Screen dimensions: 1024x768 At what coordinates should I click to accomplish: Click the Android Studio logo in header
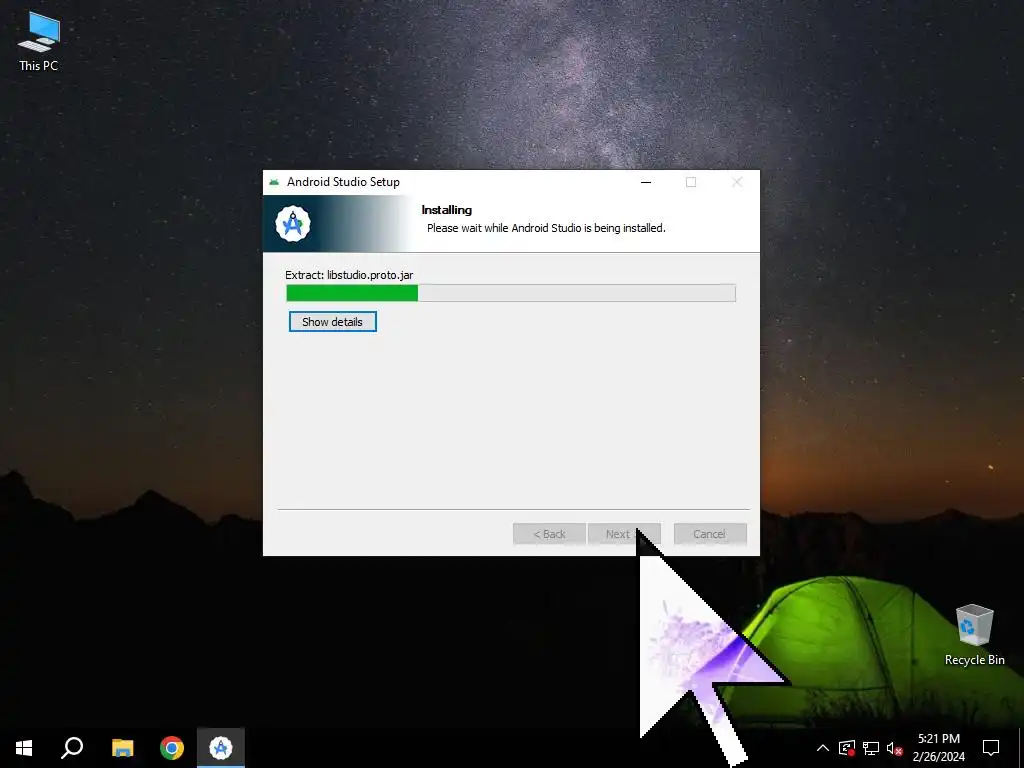[x=293, y=223]
